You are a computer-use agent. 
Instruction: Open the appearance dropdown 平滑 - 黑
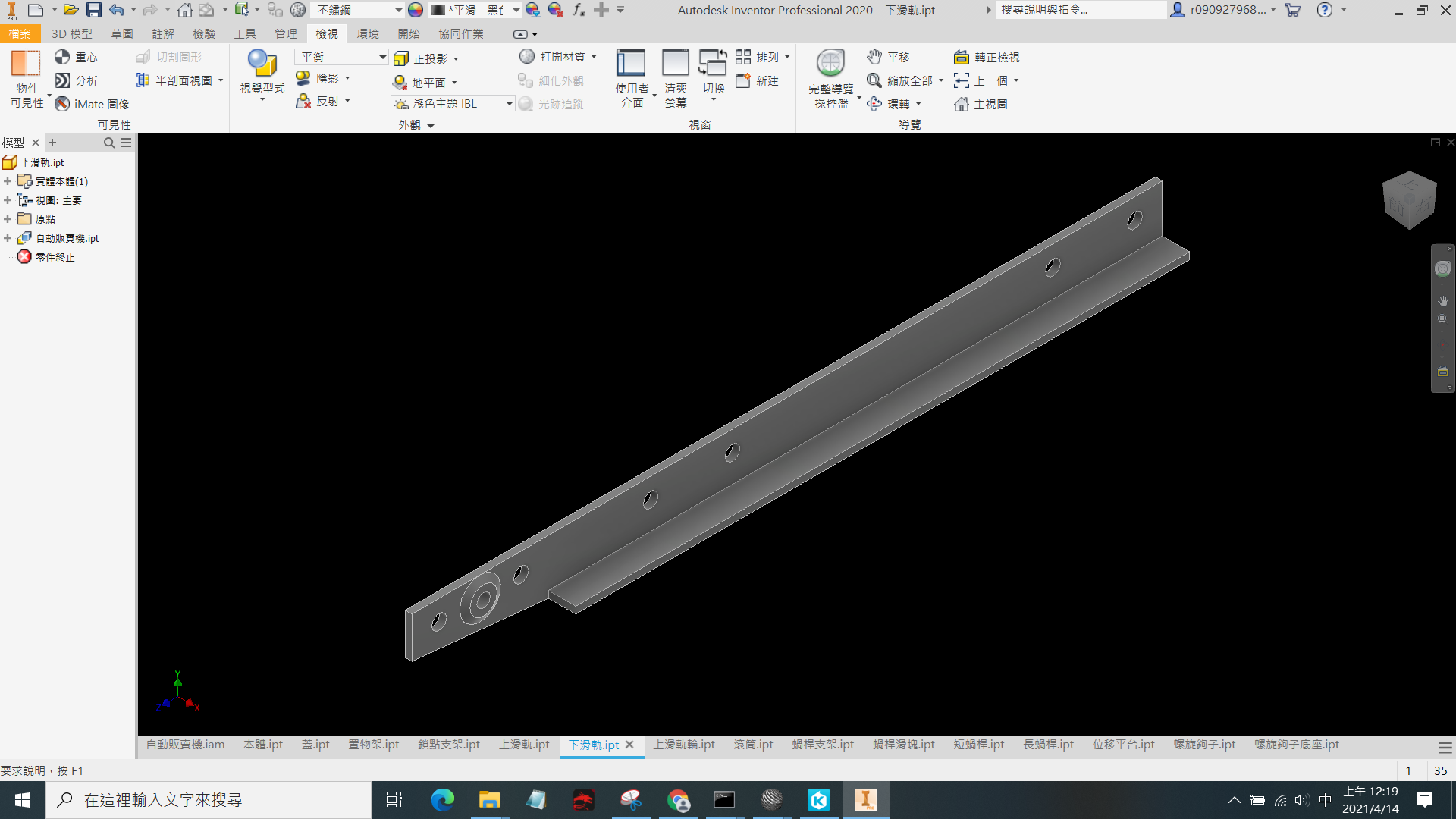coord(475,10)
